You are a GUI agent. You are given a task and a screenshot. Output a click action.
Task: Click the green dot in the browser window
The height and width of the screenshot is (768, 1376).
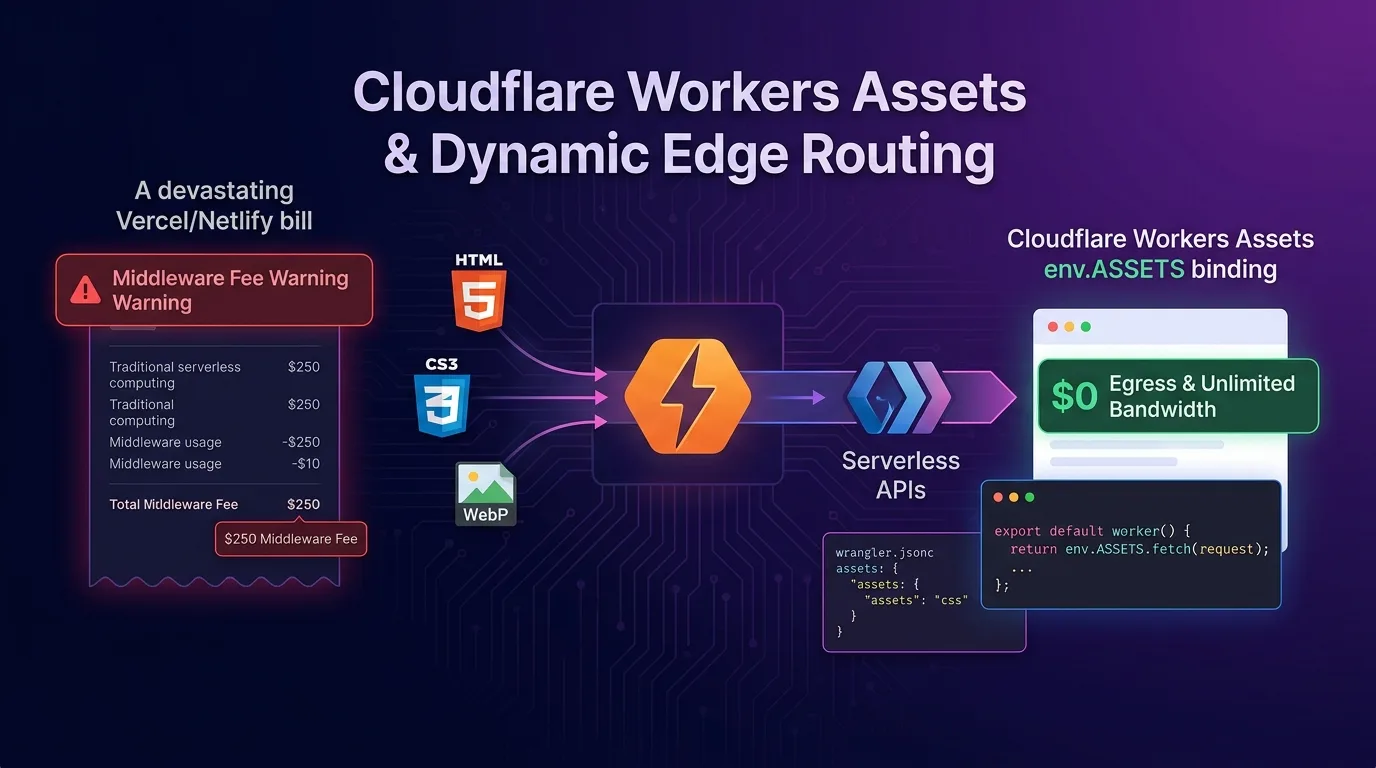[x=1086, y=327]
